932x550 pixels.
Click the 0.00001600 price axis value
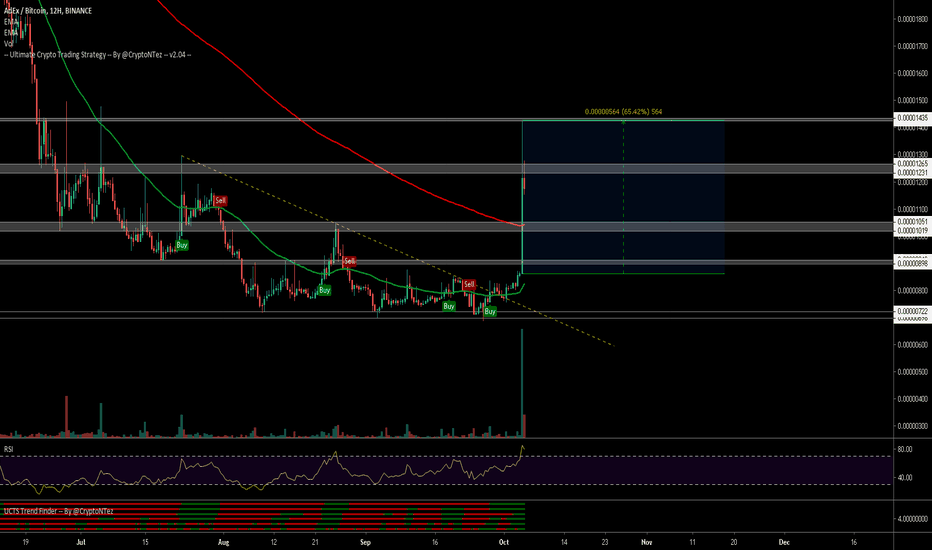(x=912, y=73)
